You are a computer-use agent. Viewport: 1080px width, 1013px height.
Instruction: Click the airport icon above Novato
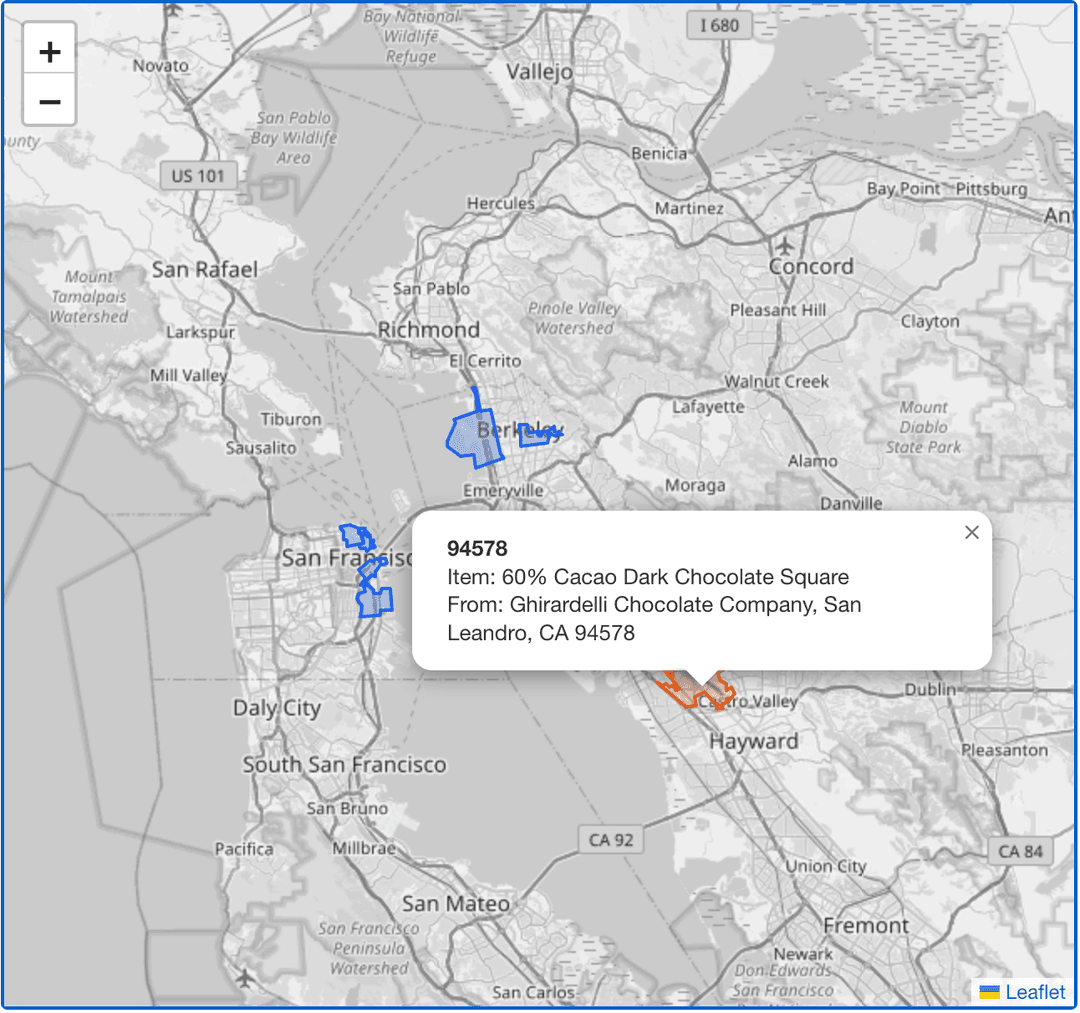coord(176,9)
